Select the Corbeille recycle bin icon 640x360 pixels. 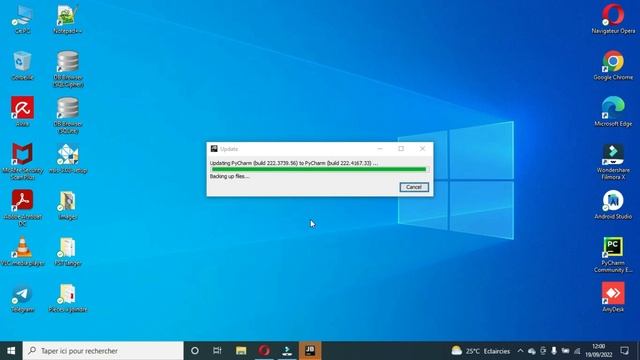tap(22, 65)
